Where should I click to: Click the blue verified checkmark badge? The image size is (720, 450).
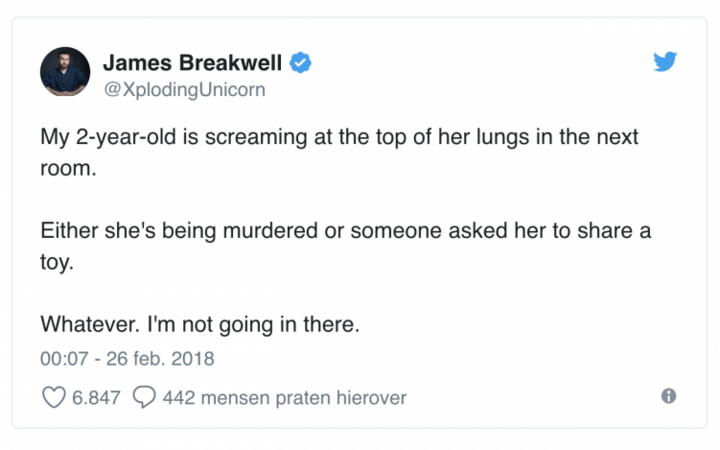tap(300, 62)
